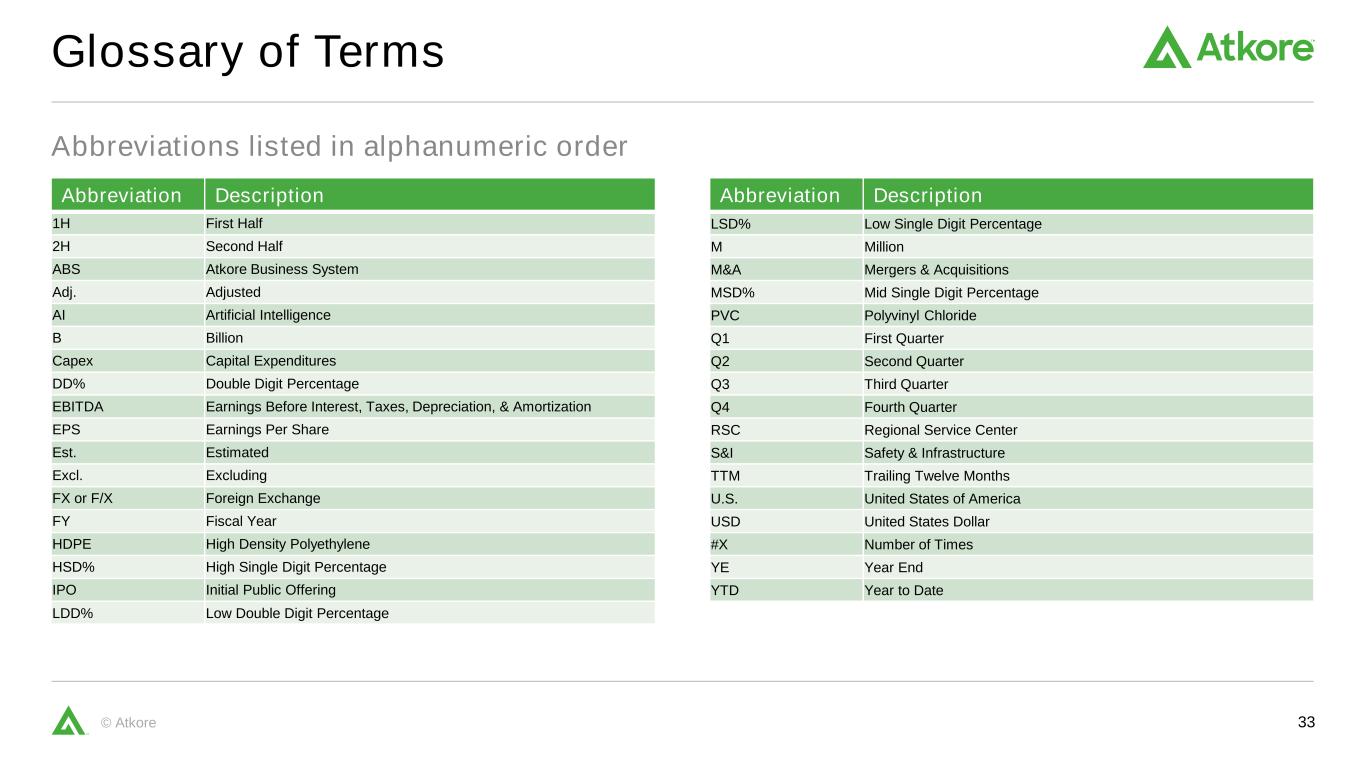Viewport: 1365px width, 768px height.
Task: Click the Regional Service Center description
Action: click(x=940, y=430)
